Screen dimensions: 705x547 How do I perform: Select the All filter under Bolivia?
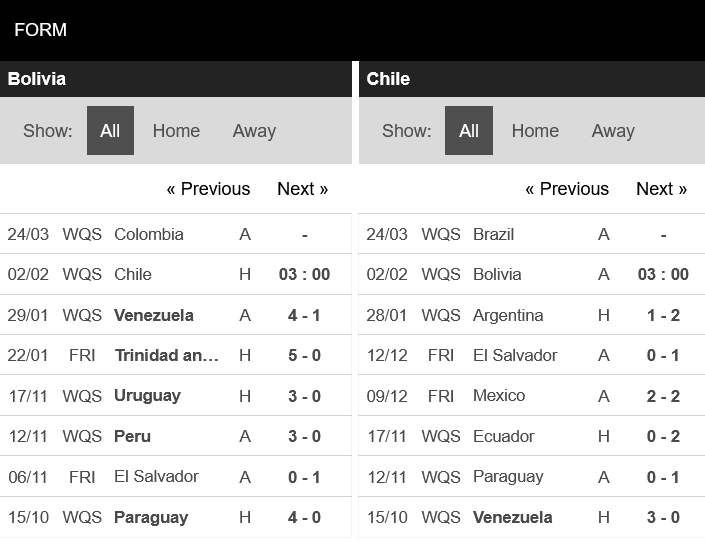coord(110,131)
